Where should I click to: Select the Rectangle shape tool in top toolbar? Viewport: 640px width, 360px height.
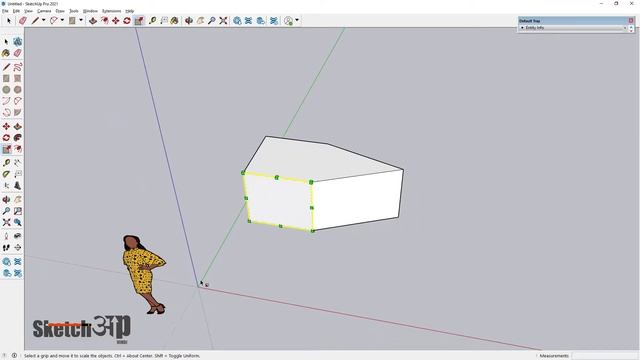coord(72,20)
